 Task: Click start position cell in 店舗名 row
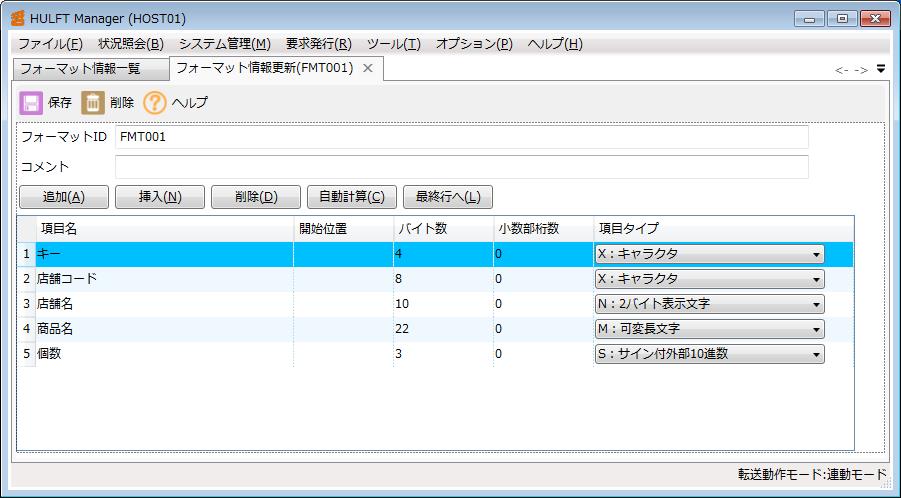point(343,304)
